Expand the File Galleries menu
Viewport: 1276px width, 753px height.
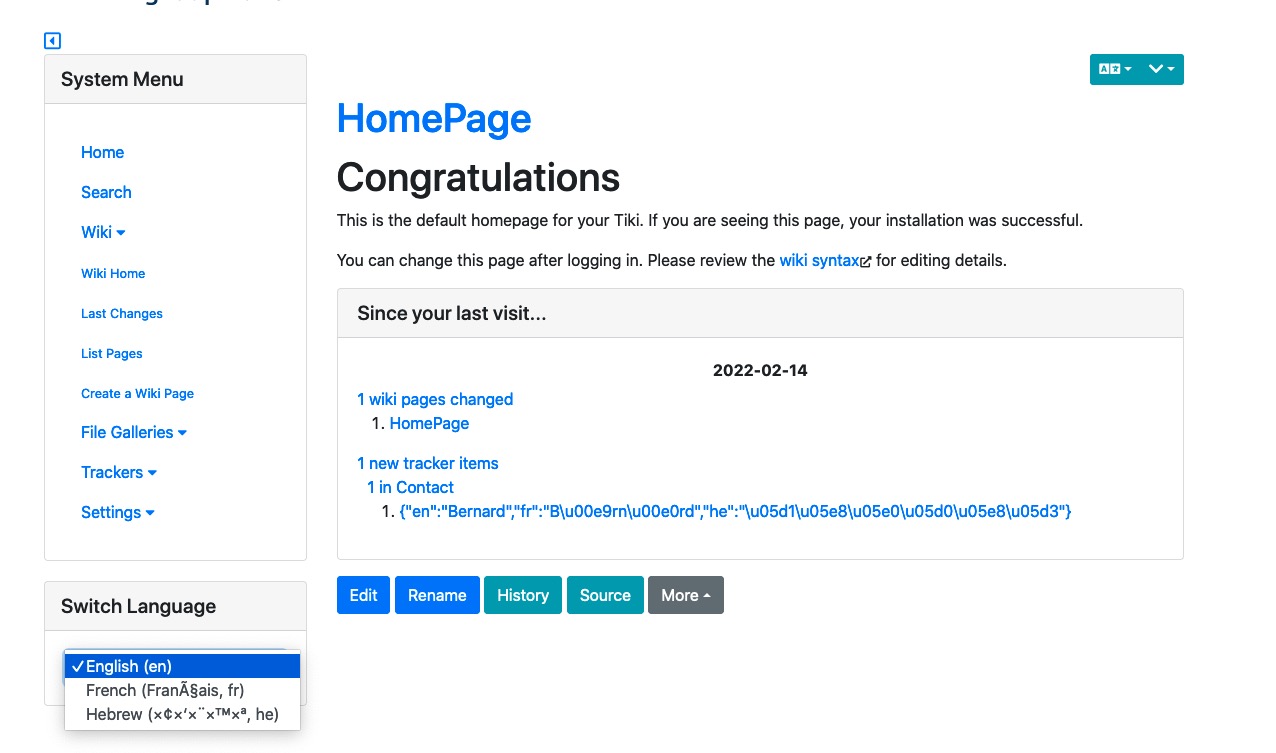(x=134, y=432)
